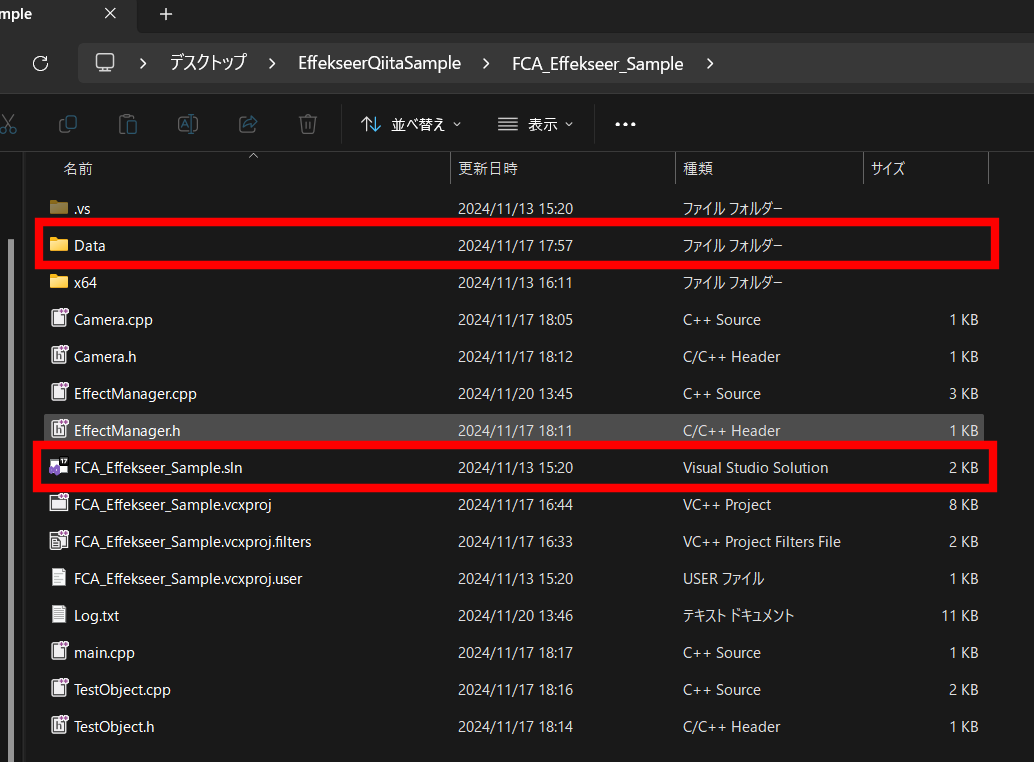Viewport: 1034px width, 762px height.
Task: Select the Data folder icon
Action: pos(59,245)
